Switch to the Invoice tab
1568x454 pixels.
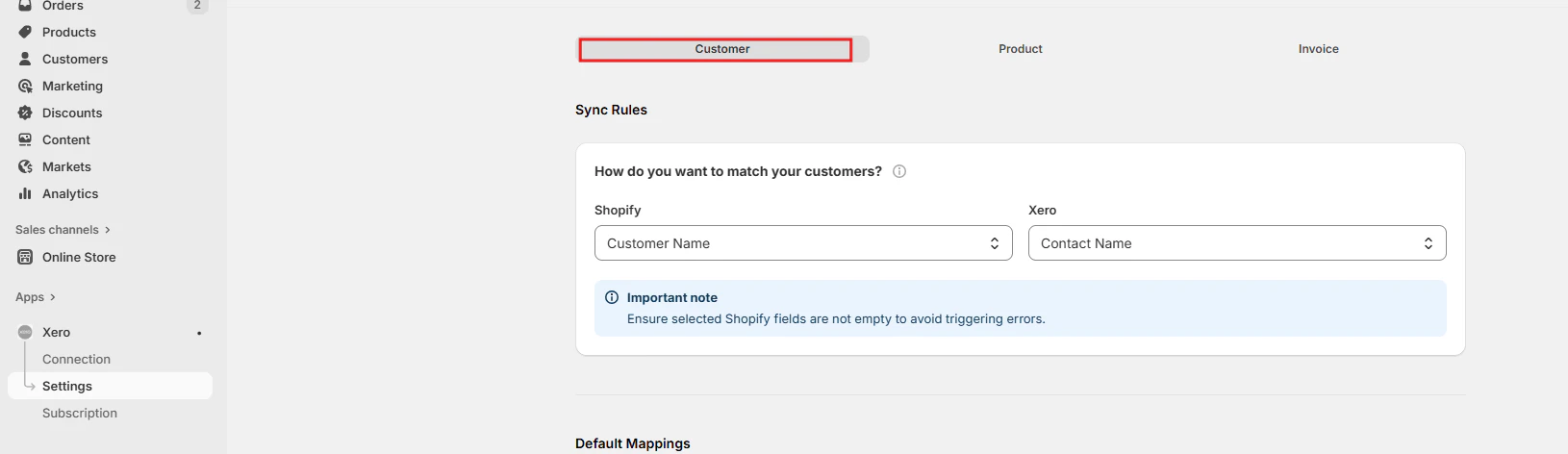1319,49
